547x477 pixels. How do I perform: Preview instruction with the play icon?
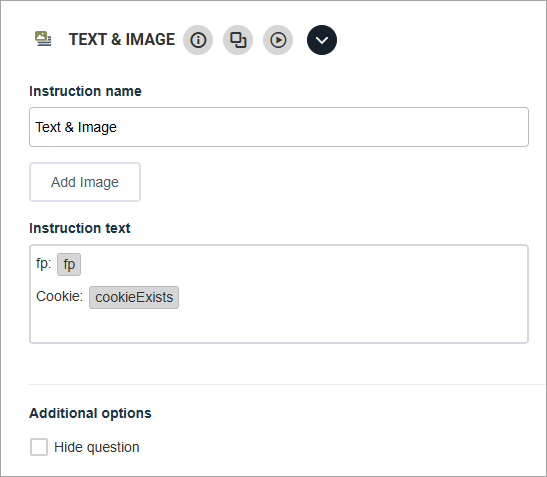click(278, 40)
